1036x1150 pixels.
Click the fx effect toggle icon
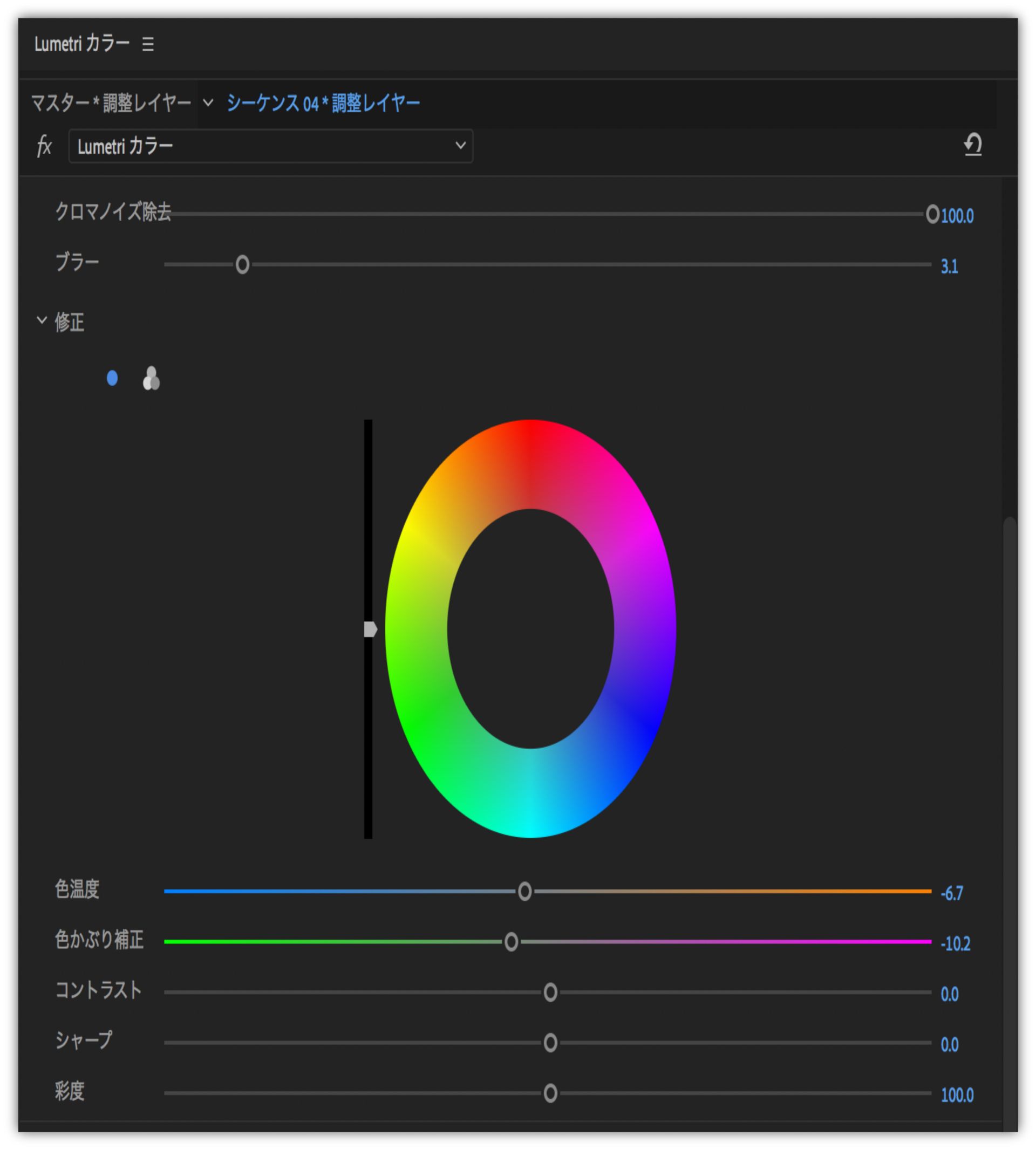(44, 146)
